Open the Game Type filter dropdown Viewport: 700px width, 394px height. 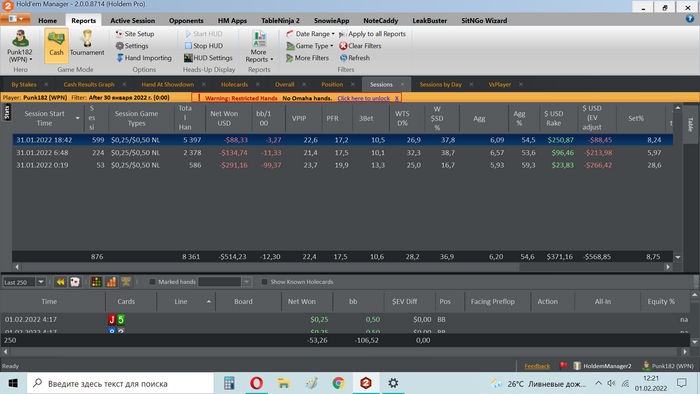pos(310,46)
